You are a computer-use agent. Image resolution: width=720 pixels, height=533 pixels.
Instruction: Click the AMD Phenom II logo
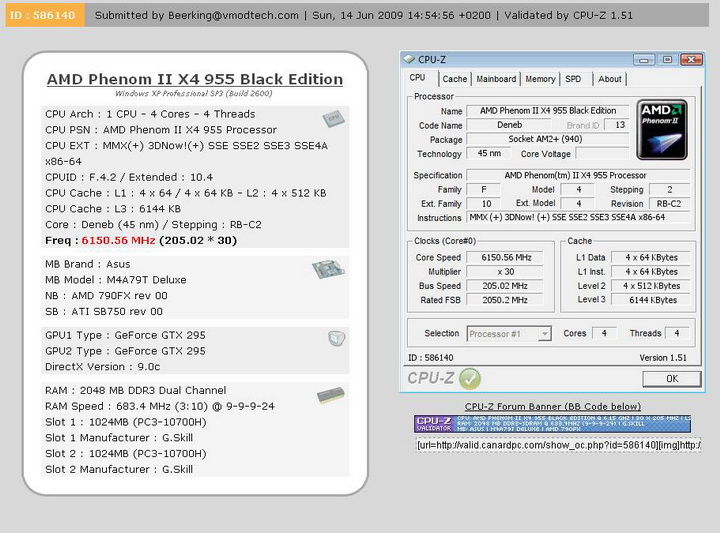662,129
